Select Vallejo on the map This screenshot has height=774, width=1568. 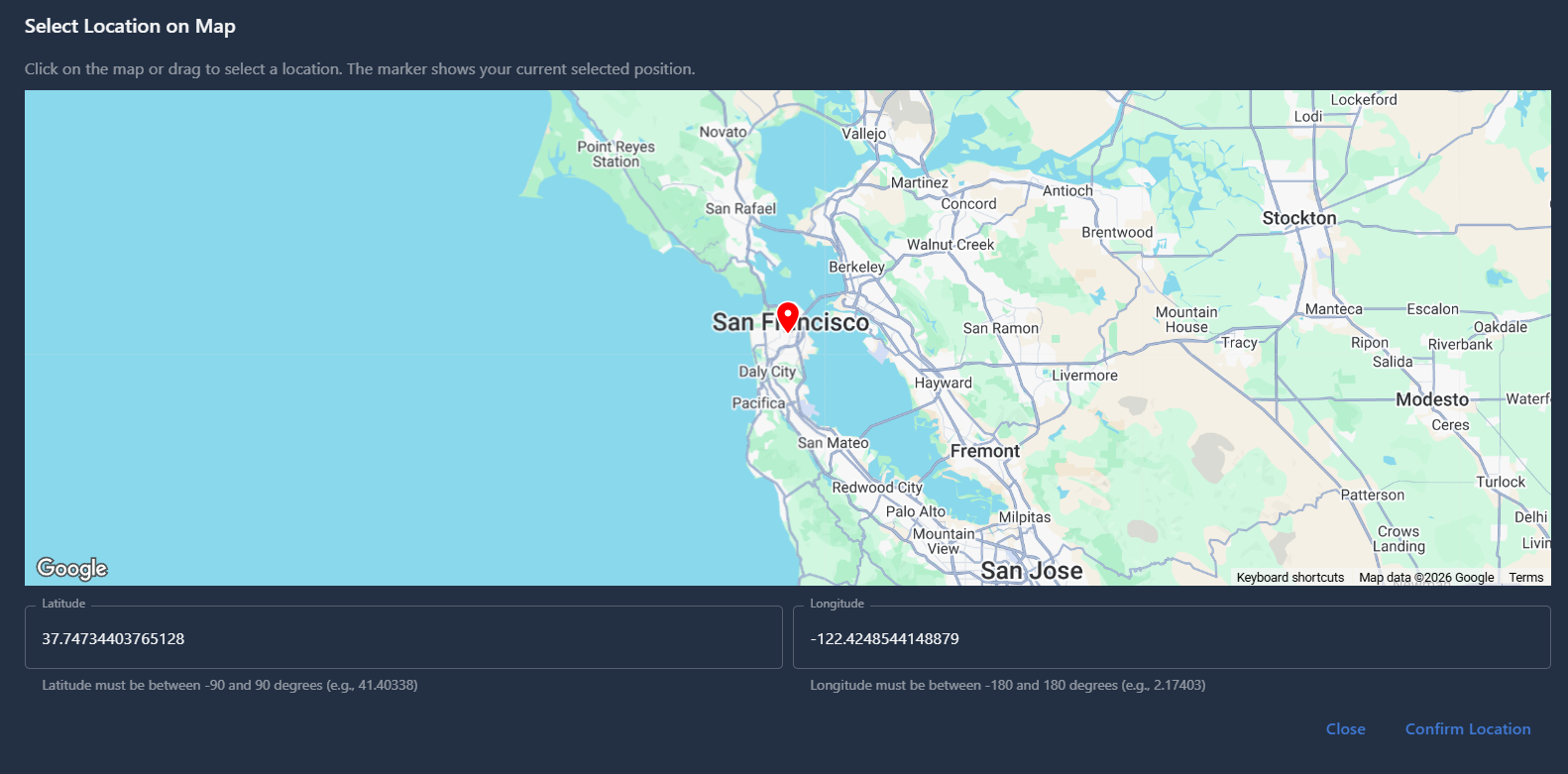(x=864, y=134)
